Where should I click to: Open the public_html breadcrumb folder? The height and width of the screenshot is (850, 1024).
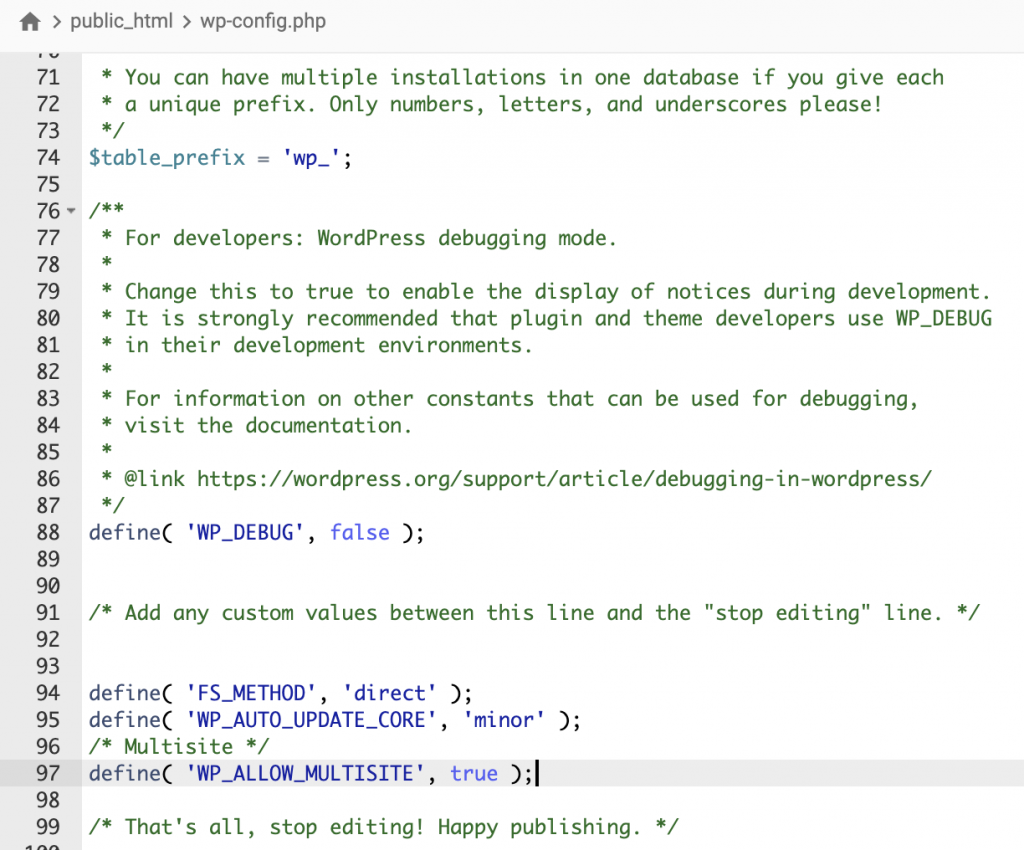click(121, 21)
